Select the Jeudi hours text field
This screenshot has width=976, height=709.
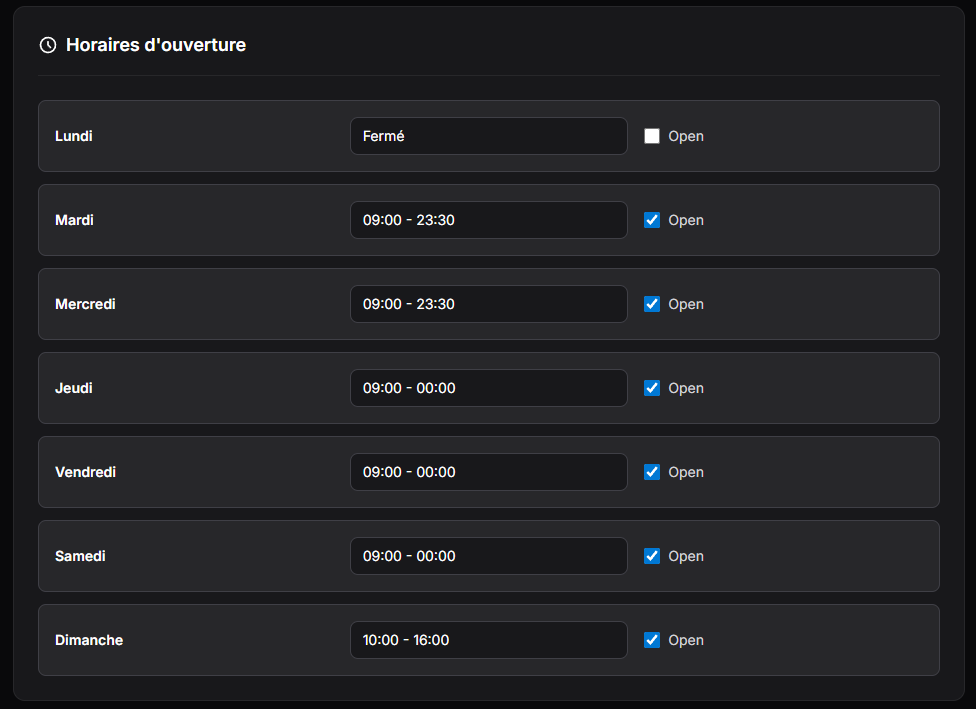[x=488, y=388]
